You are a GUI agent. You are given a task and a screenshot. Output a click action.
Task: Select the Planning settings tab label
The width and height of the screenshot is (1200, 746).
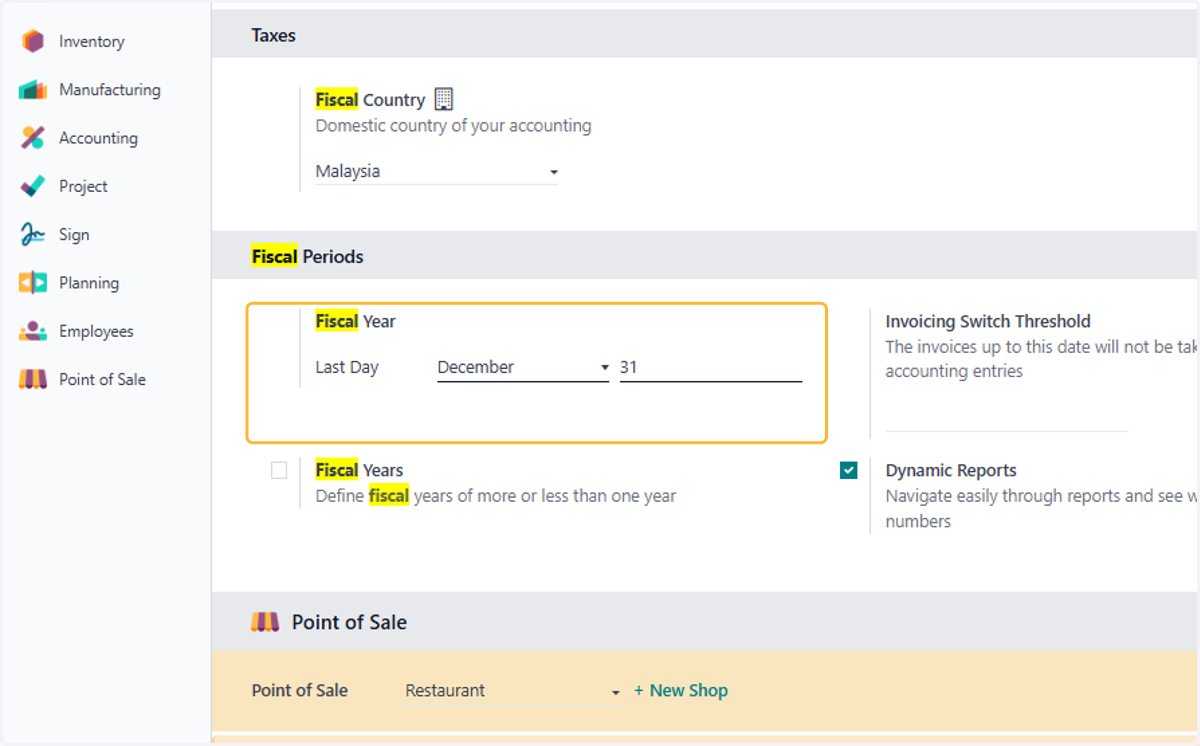pos(89,283)
